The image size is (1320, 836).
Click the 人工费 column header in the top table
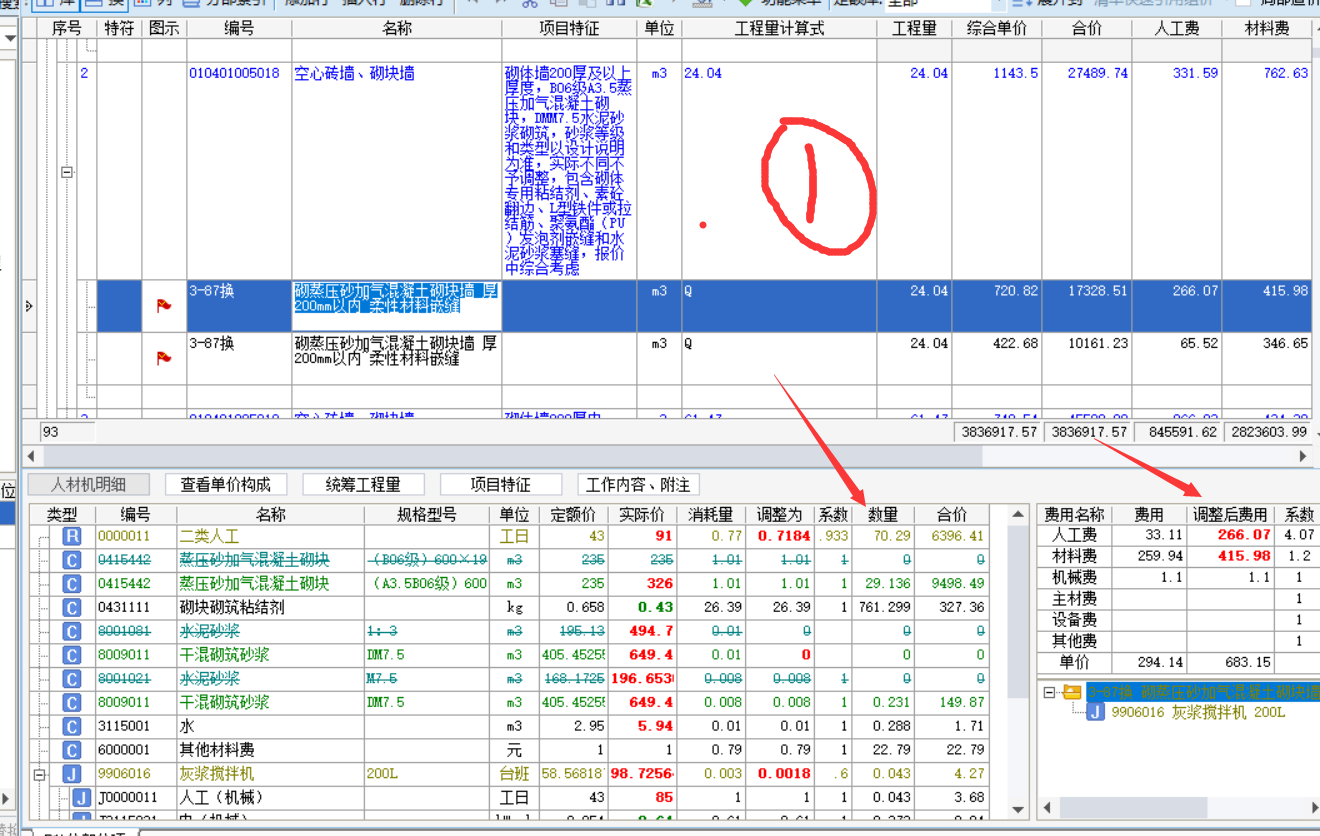[1177, 29]
